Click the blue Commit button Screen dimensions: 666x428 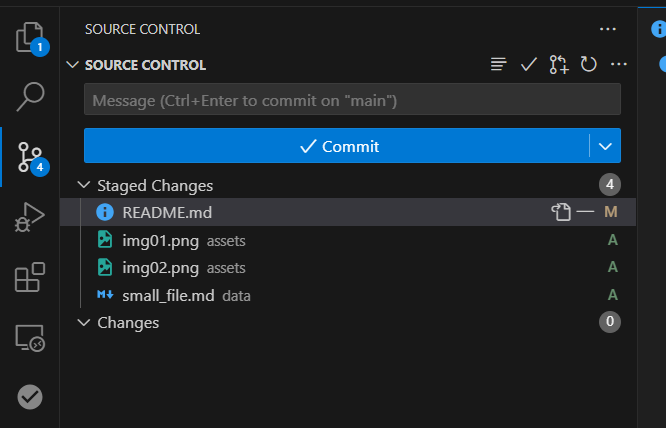[x=337, y=146]
